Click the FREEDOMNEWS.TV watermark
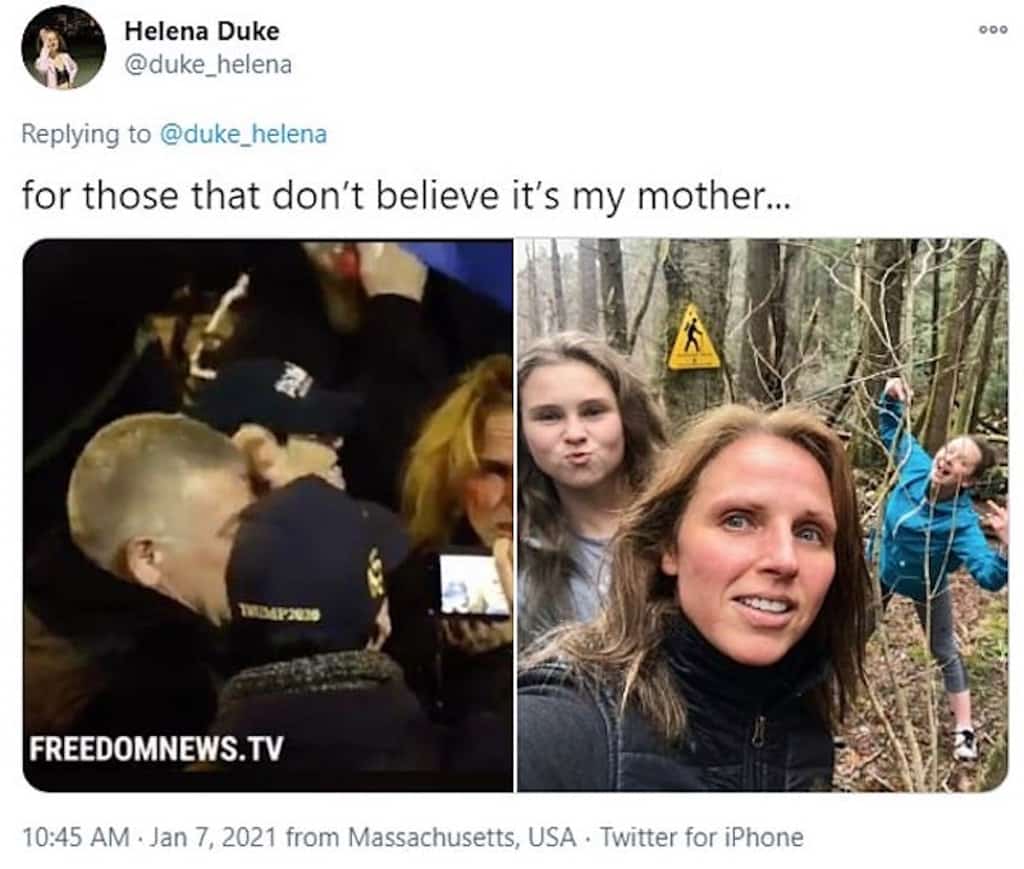 (x=156, y=748)
